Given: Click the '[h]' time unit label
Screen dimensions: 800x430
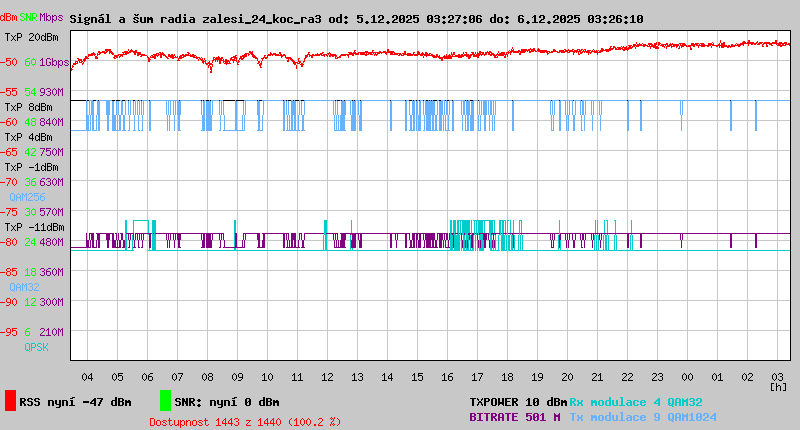Looking at the screenshot, I should 778,386.
